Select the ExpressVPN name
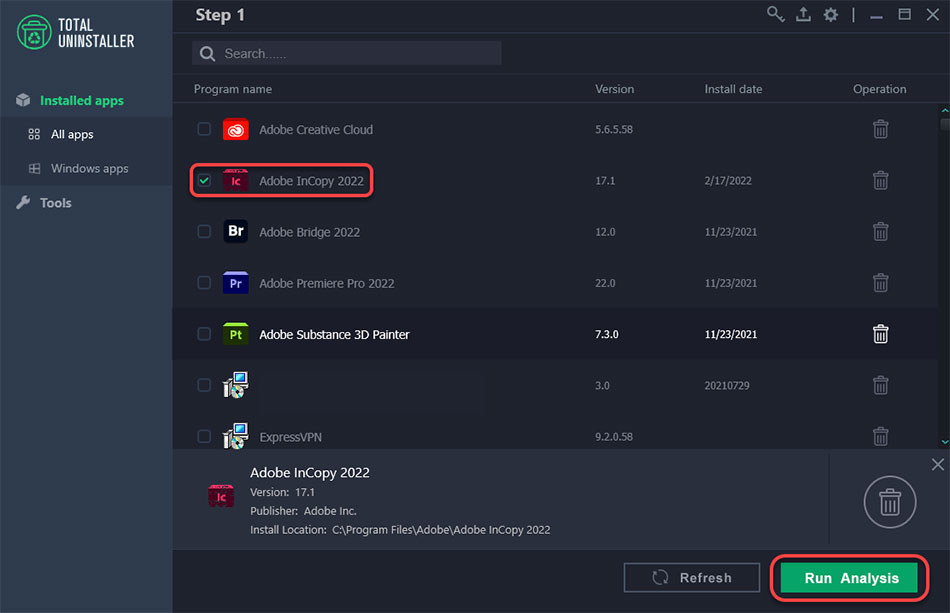This screenshot has height=613, width=950. [290, 437]
